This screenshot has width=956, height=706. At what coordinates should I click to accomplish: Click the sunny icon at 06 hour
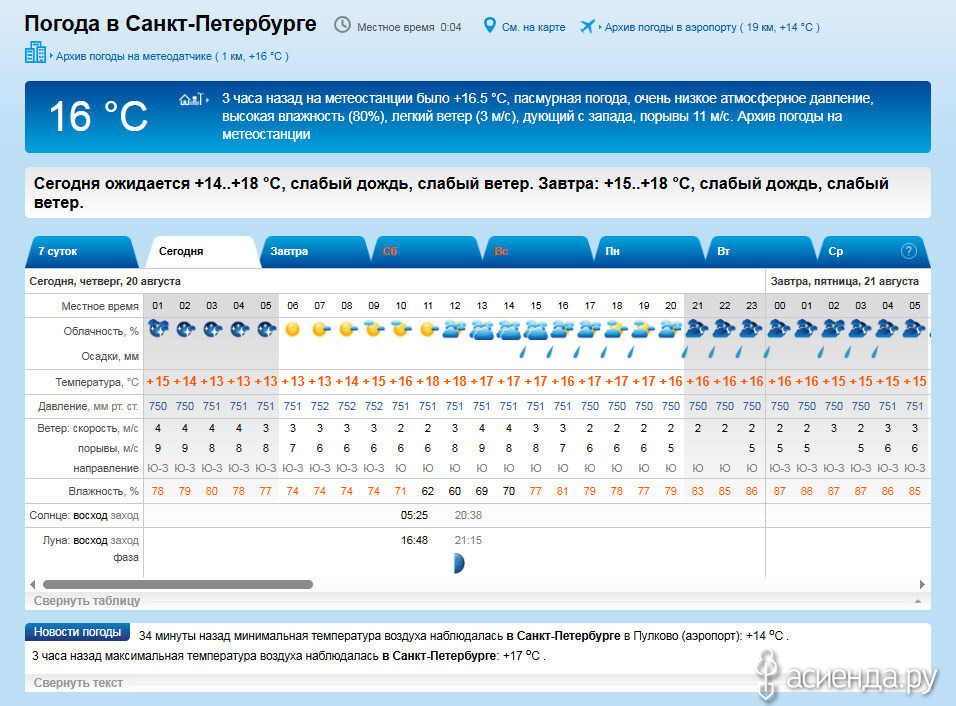point(293,330)
